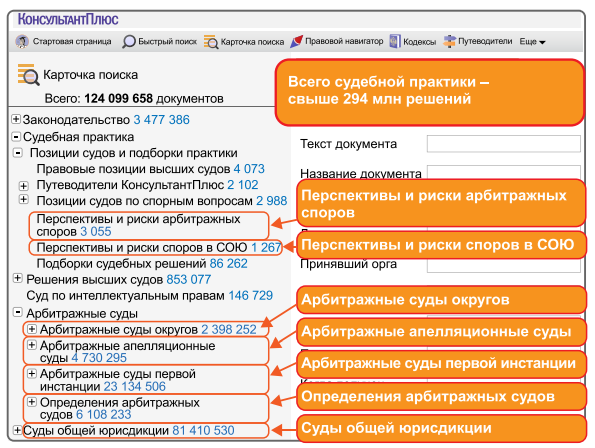This screenshot has height=448, width=595.
Task: Click the Стартовая страница toolbar icon
Action: point(22,41)
